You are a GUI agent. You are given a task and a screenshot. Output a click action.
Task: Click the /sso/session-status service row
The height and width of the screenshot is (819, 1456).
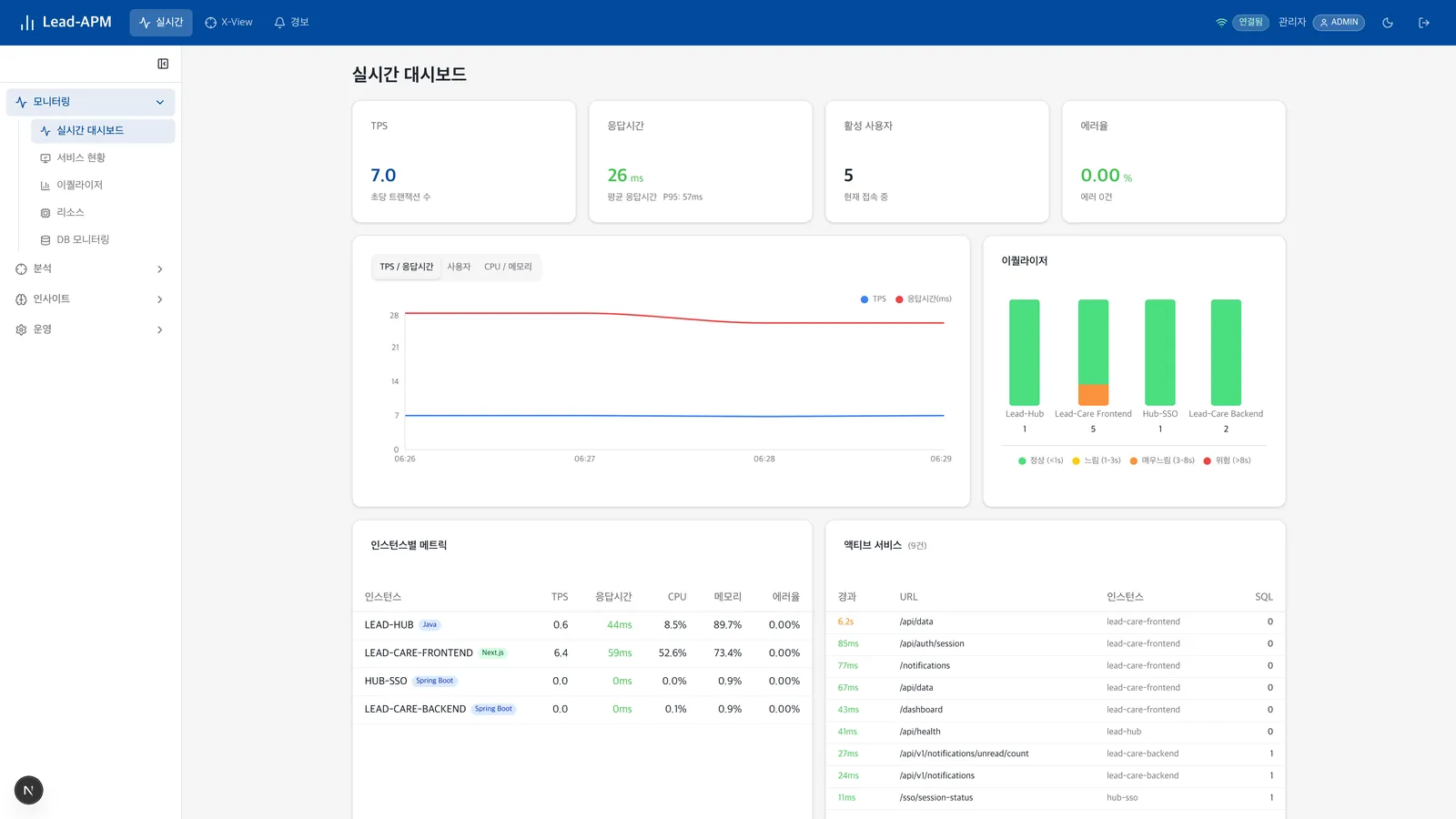(1056, 798)
